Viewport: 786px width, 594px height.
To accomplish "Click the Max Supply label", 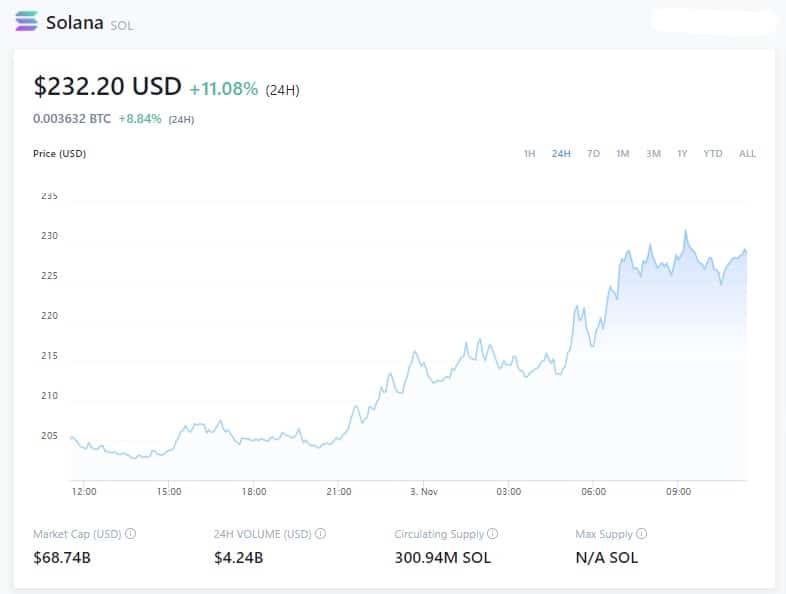I will coord(604,534).
